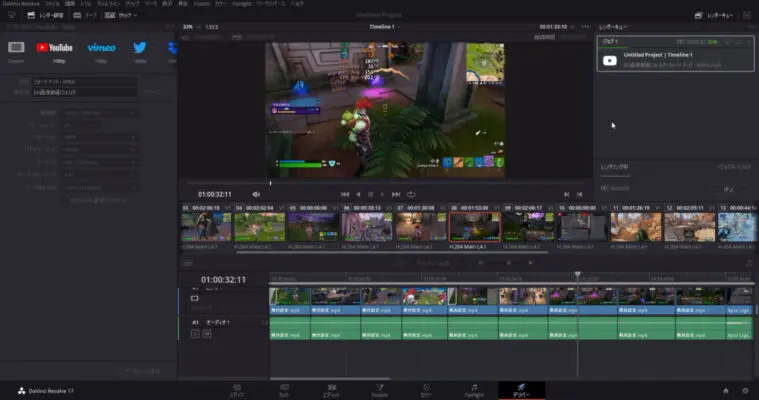Image resolution: width=759 pixels, height=400 pixels.
Task: Select clip 04 thumbnail in clip strip
Action: [x=259, y=227]
